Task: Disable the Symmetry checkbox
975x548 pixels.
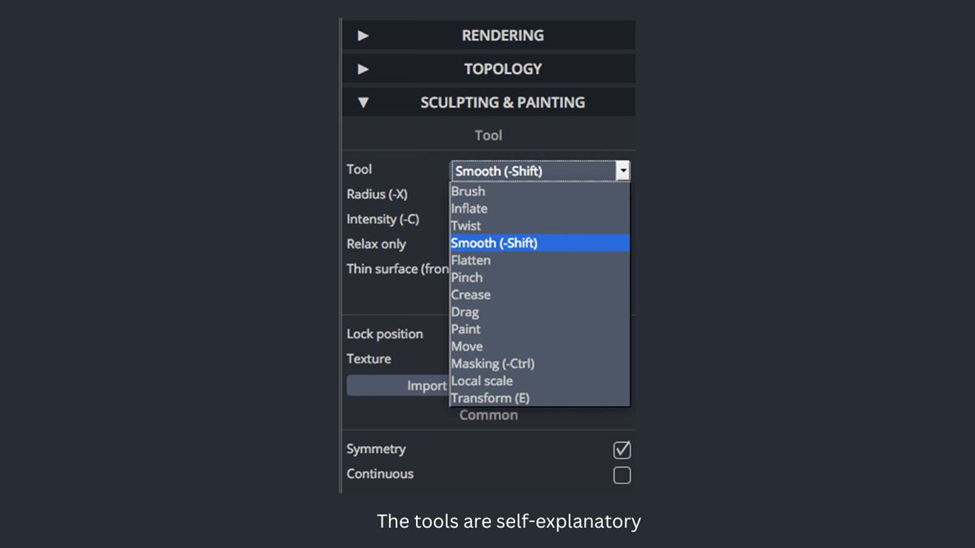Action: 622,450
